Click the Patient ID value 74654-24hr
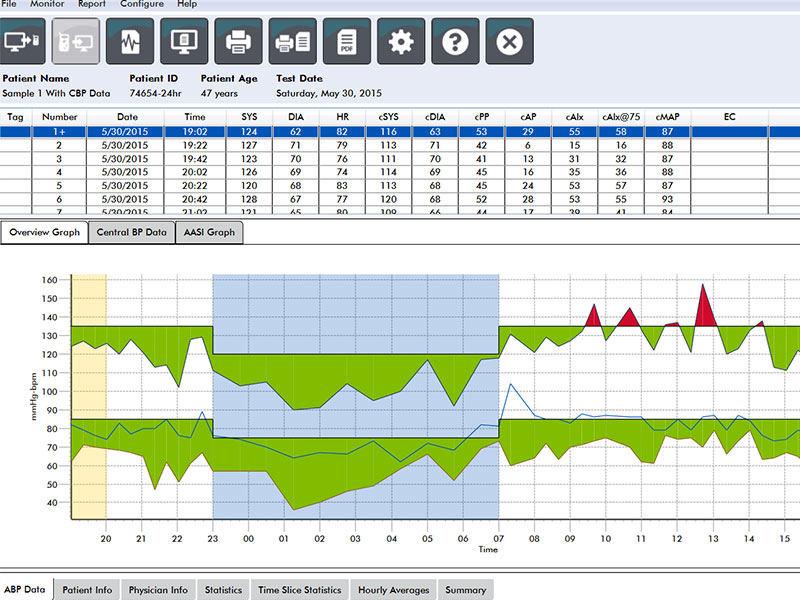 coord(155,93)
